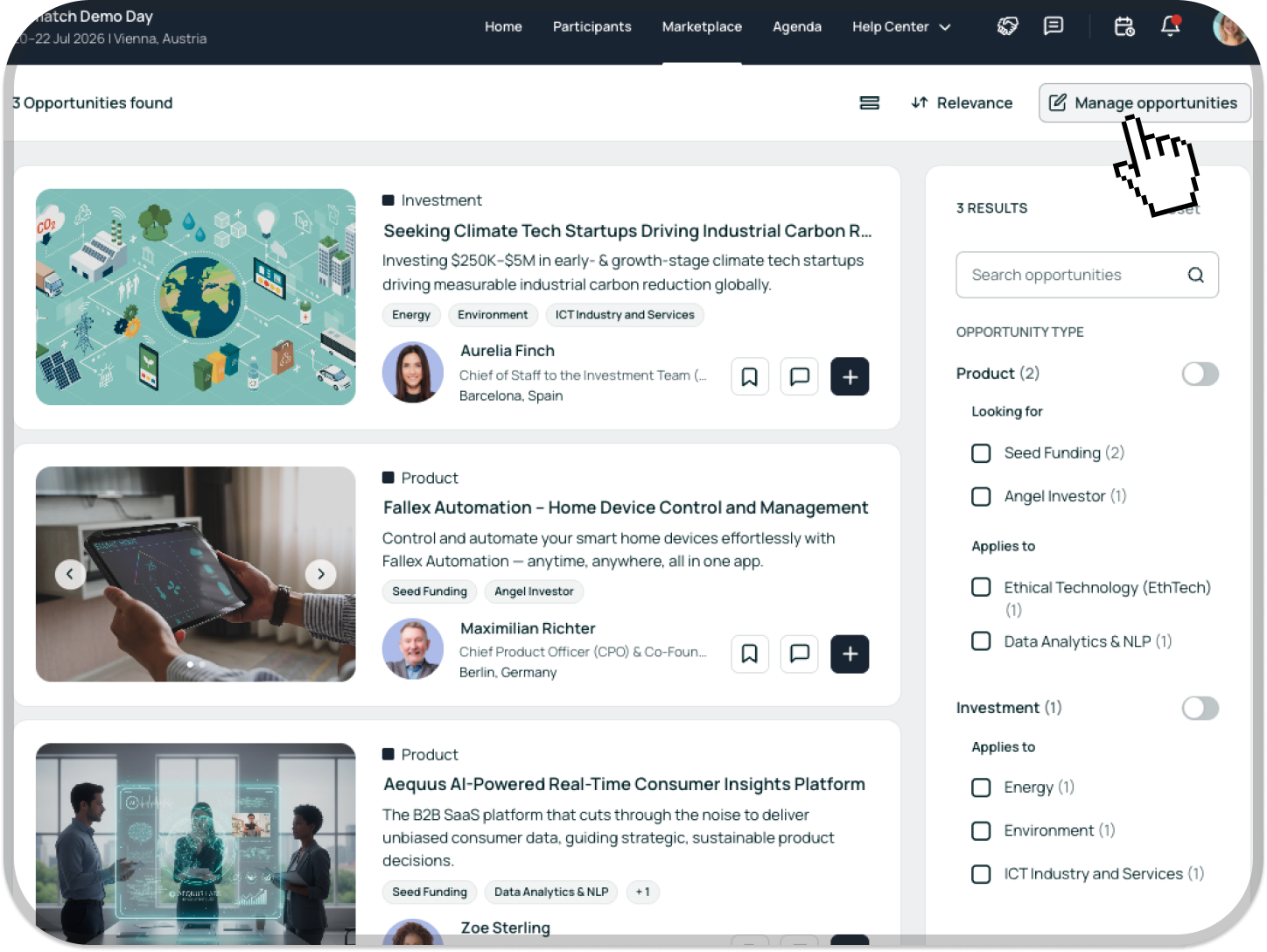
Task: Open the notifications bell icon
Action: (x=1171, y=26)
